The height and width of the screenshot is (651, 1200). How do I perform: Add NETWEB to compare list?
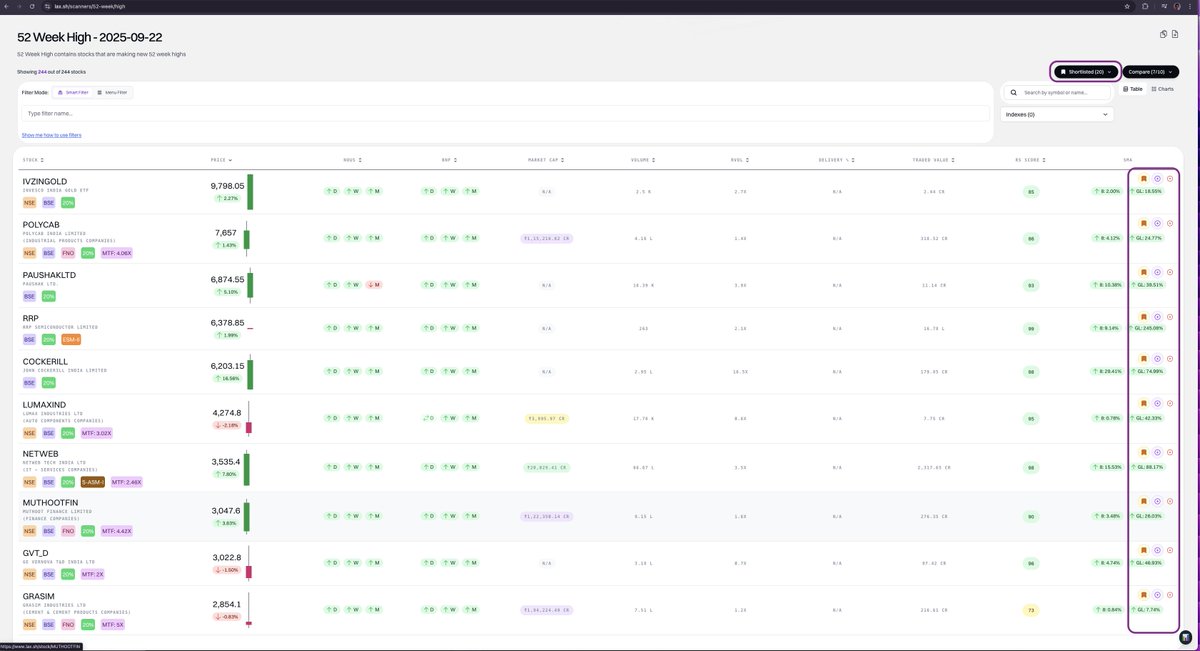pos(1157,452)
